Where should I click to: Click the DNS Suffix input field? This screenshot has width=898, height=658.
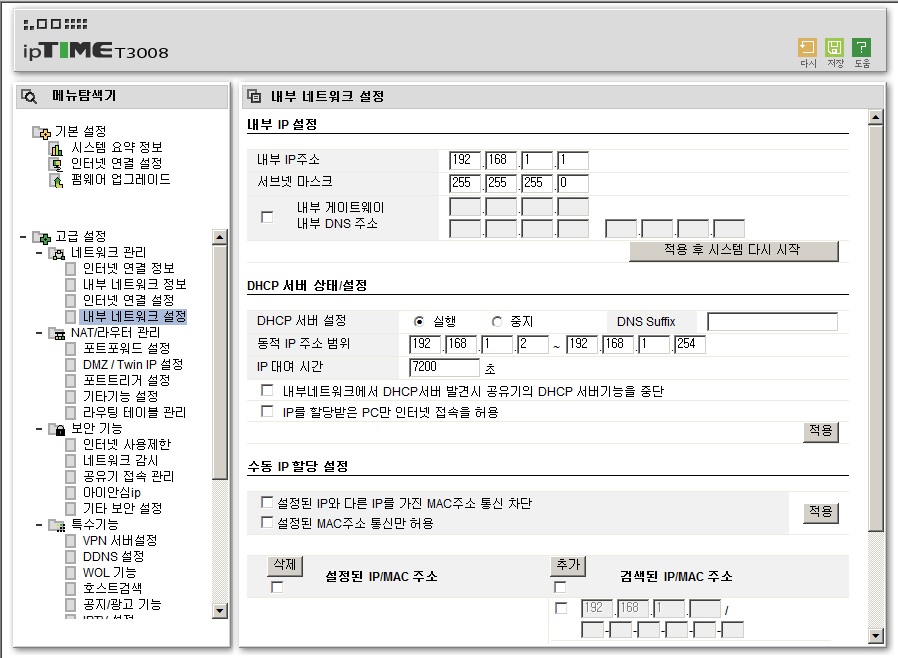click(772, 322)
